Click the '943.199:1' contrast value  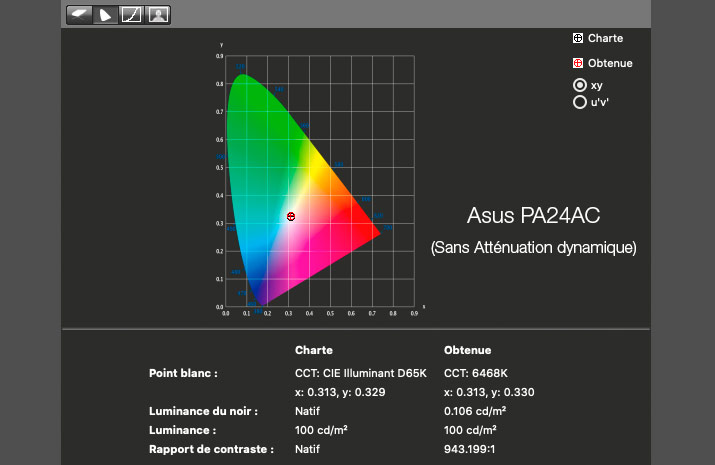pyautogui.click(x=469, y=449)
